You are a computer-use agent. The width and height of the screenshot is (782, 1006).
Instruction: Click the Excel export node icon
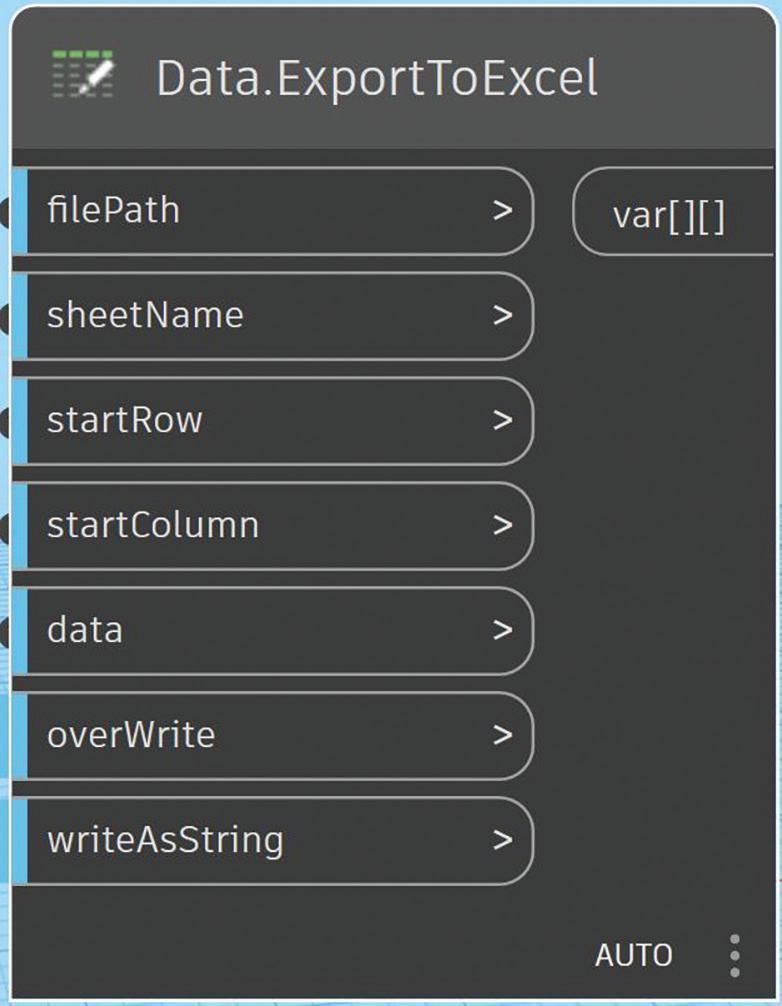83,74
